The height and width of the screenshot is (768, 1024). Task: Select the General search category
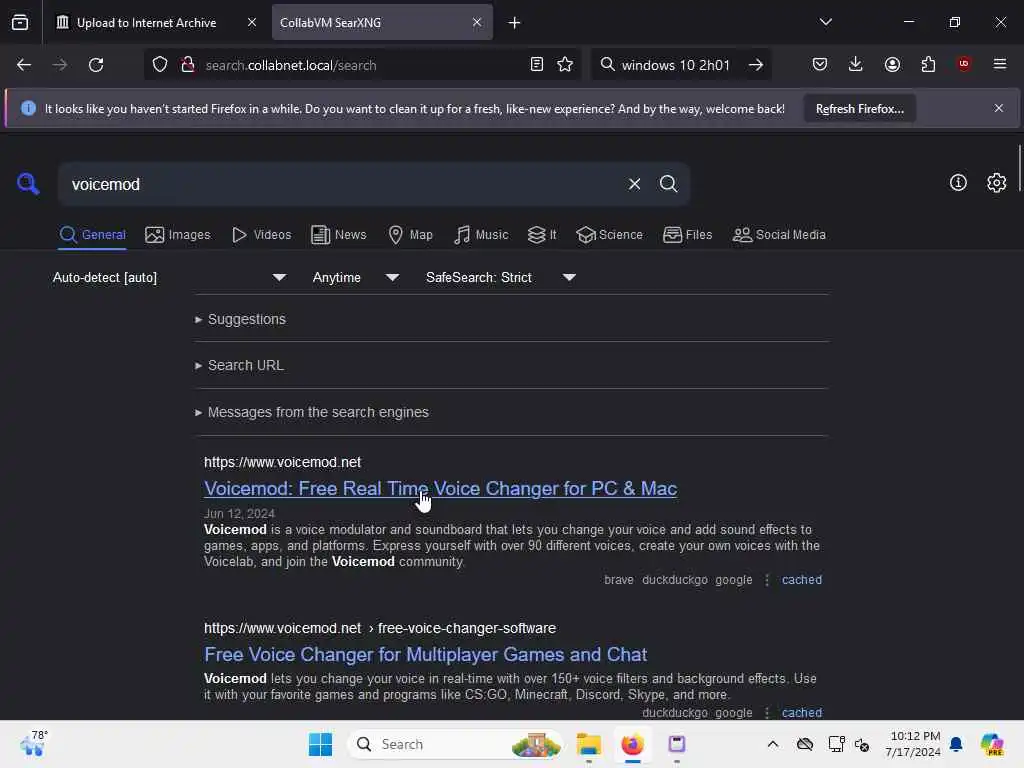coord(92,234)
